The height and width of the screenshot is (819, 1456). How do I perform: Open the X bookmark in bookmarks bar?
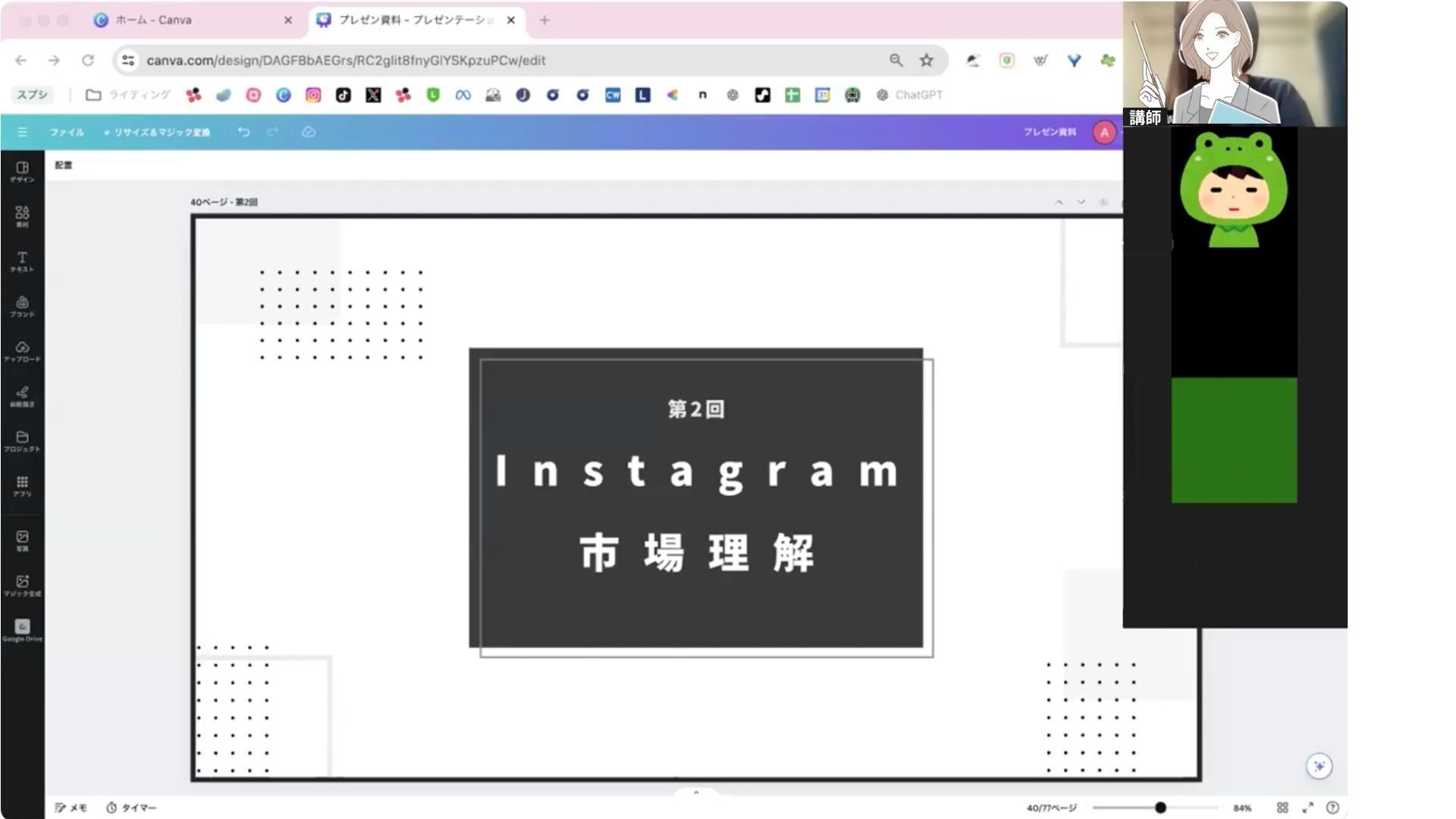click(373, 95)
